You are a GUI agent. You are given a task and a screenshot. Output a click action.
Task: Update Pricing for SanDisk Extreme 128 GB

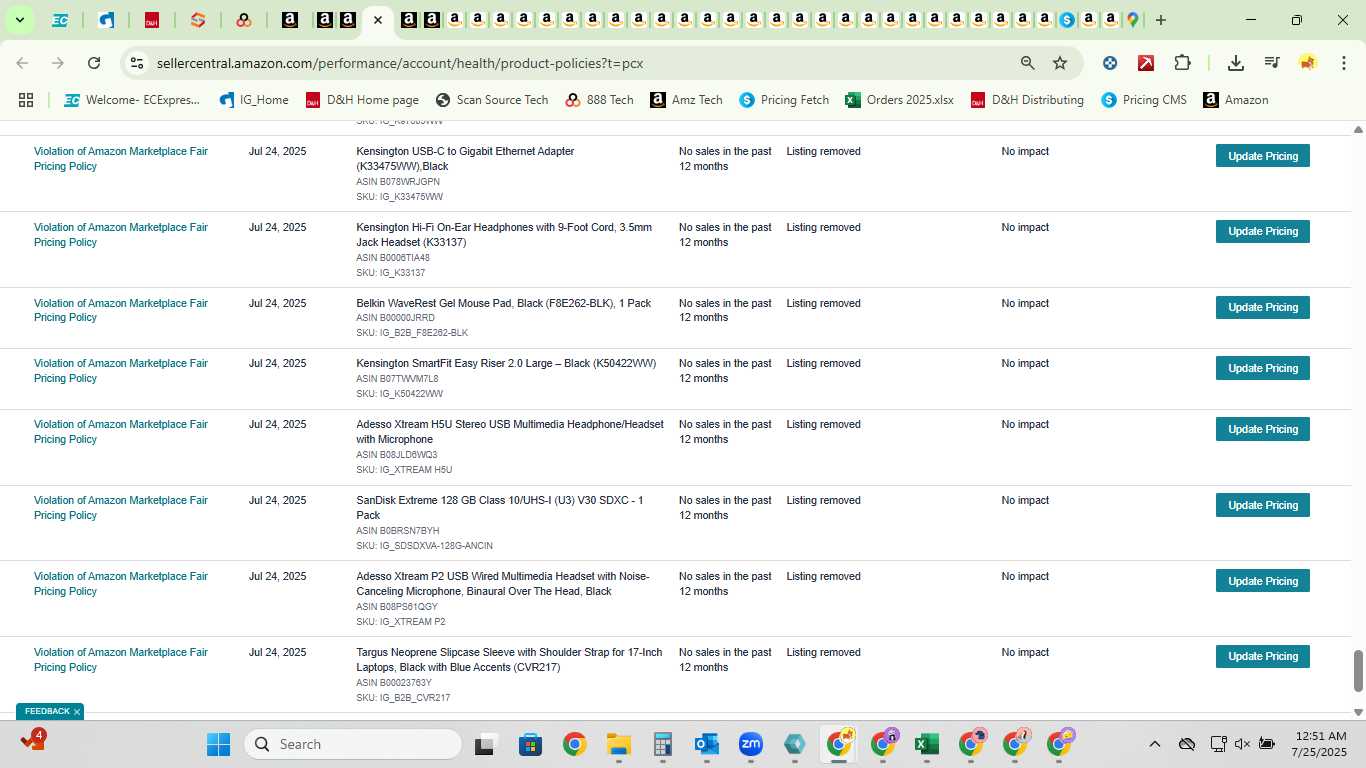[x=1263, y=505]
